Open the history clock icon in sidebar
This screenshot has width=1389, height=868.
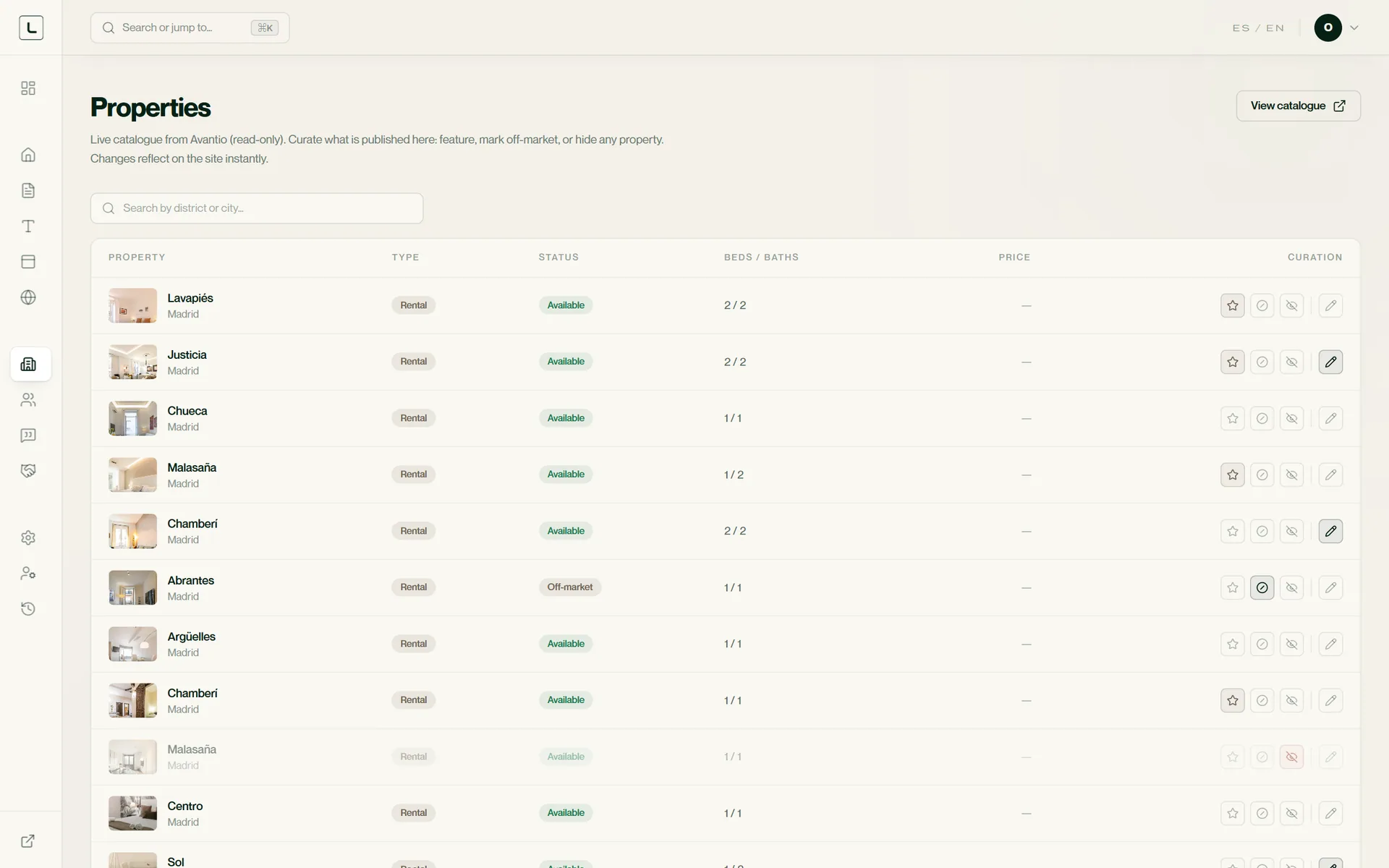pyautogui.click(x=28, y=609)
